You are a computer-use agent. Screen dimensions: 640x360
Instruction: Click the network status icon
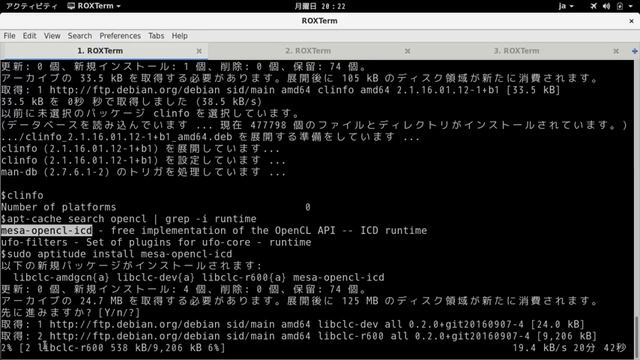tap(593, 6)
